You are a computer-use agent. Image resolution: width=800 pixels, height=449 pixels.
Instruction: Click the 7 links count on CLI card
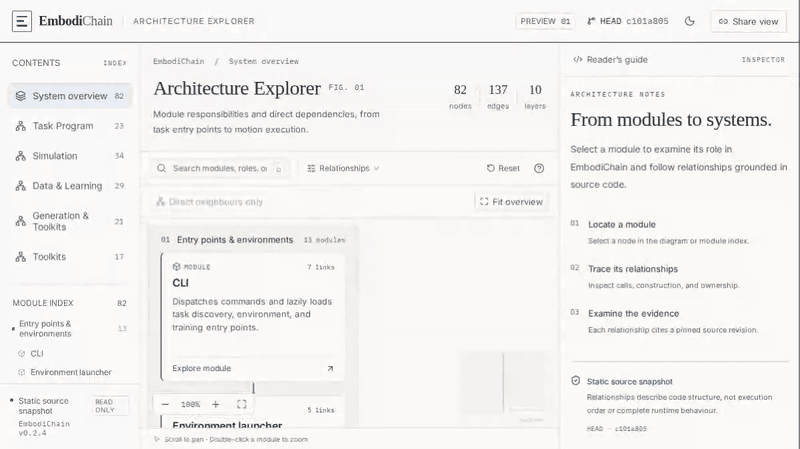coord(320,267)
